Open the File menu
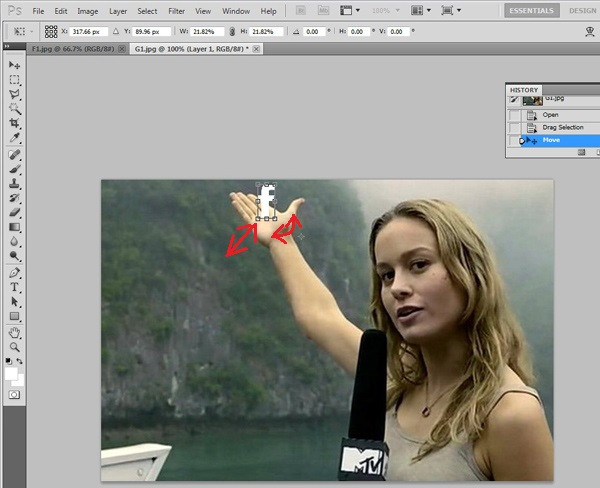Viewport: 600px width, 488px height. click(38, 11)
